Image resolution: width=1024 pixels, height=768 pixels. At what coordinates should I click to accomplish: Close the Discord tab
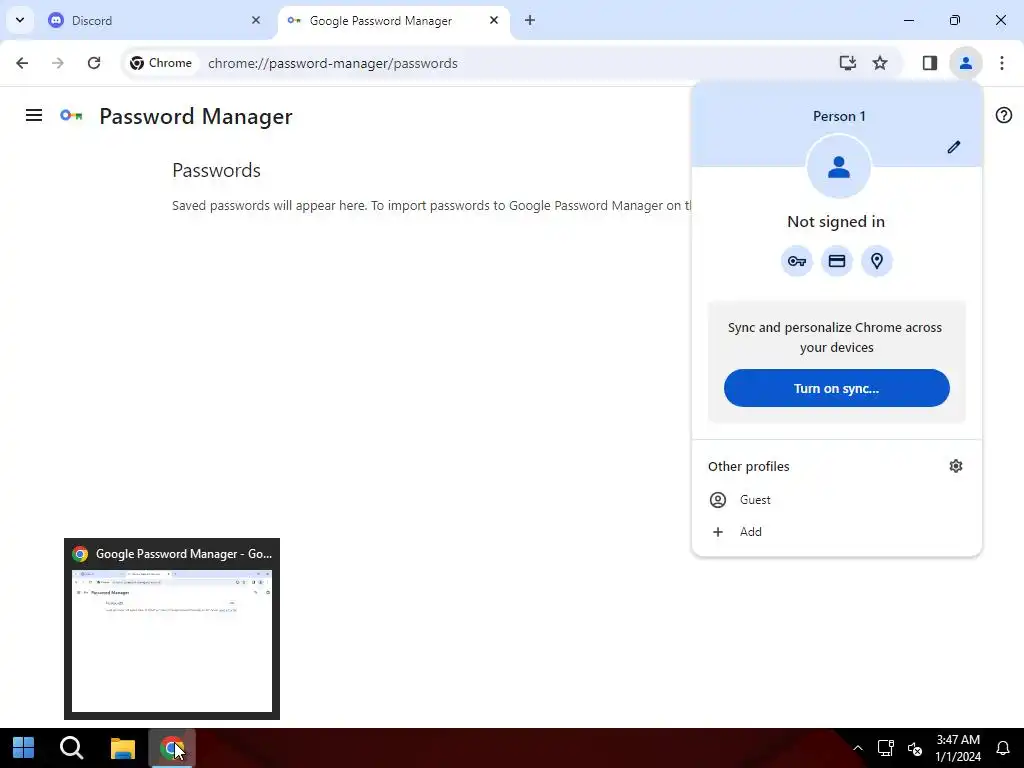tap(255, 20)
